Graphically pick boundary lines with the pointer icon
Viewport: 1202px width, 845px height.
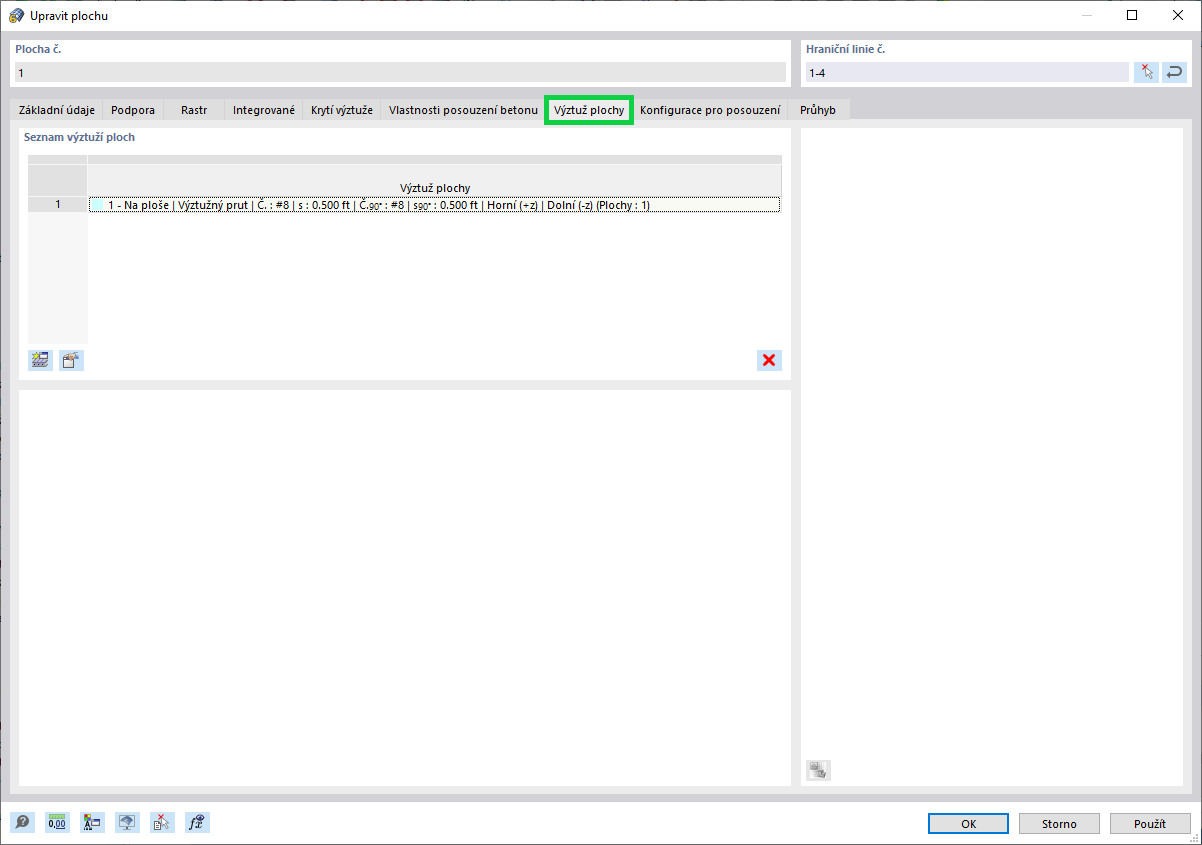tap(1146, 71)
